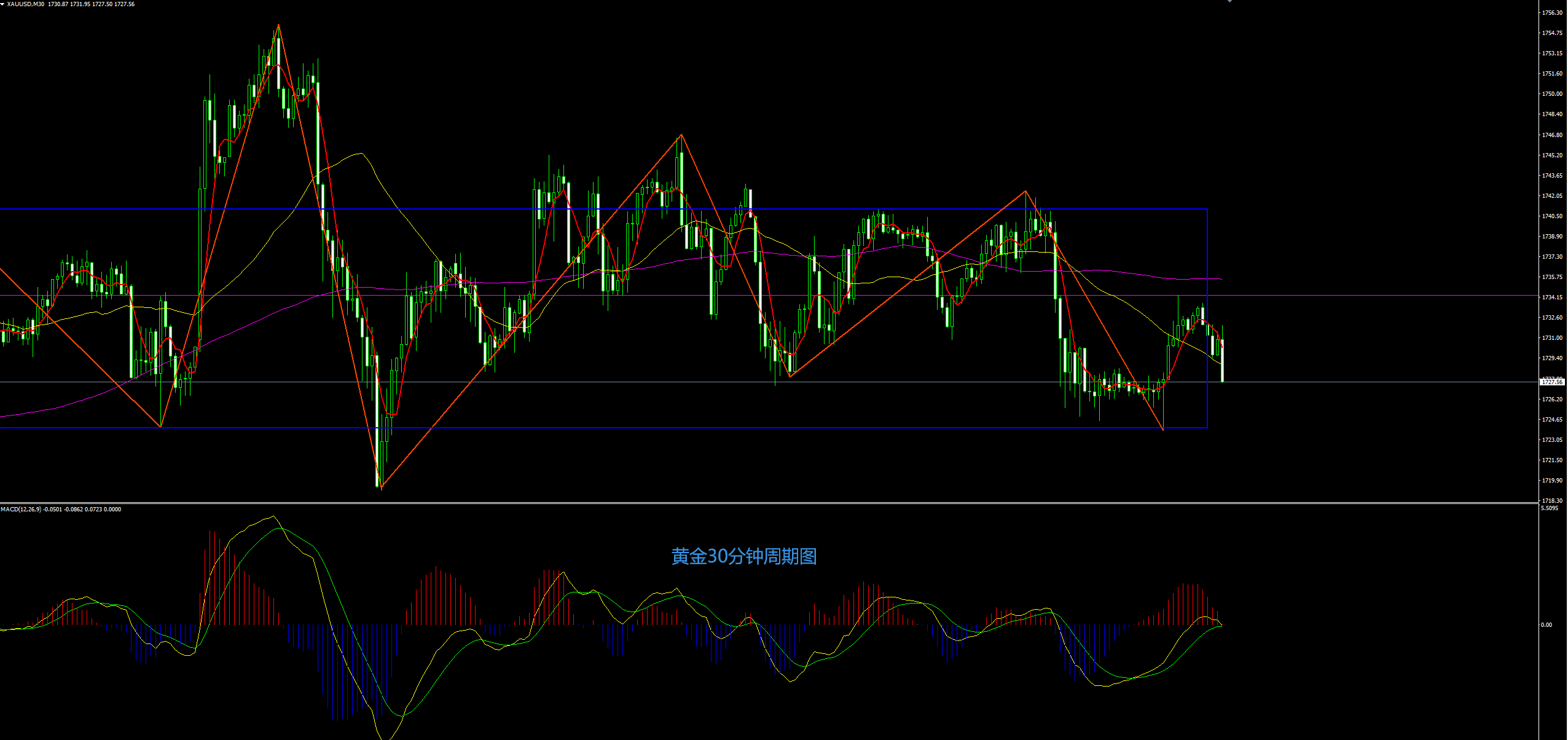The width and height of the screenshot is (1568, 740).
Task: Click the gray chart shift marker at top
Action: [1229, 1]
